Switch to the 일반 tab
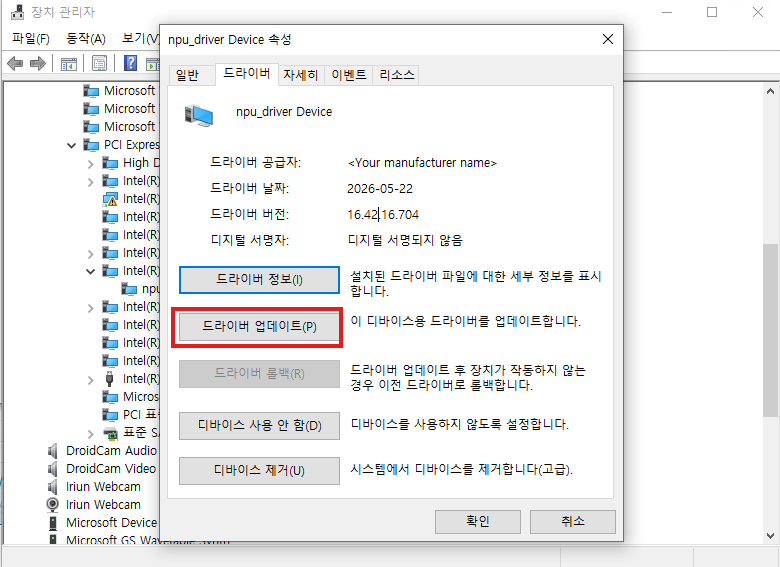The height and width of the screenshot is (567, 780). point(187,75)
